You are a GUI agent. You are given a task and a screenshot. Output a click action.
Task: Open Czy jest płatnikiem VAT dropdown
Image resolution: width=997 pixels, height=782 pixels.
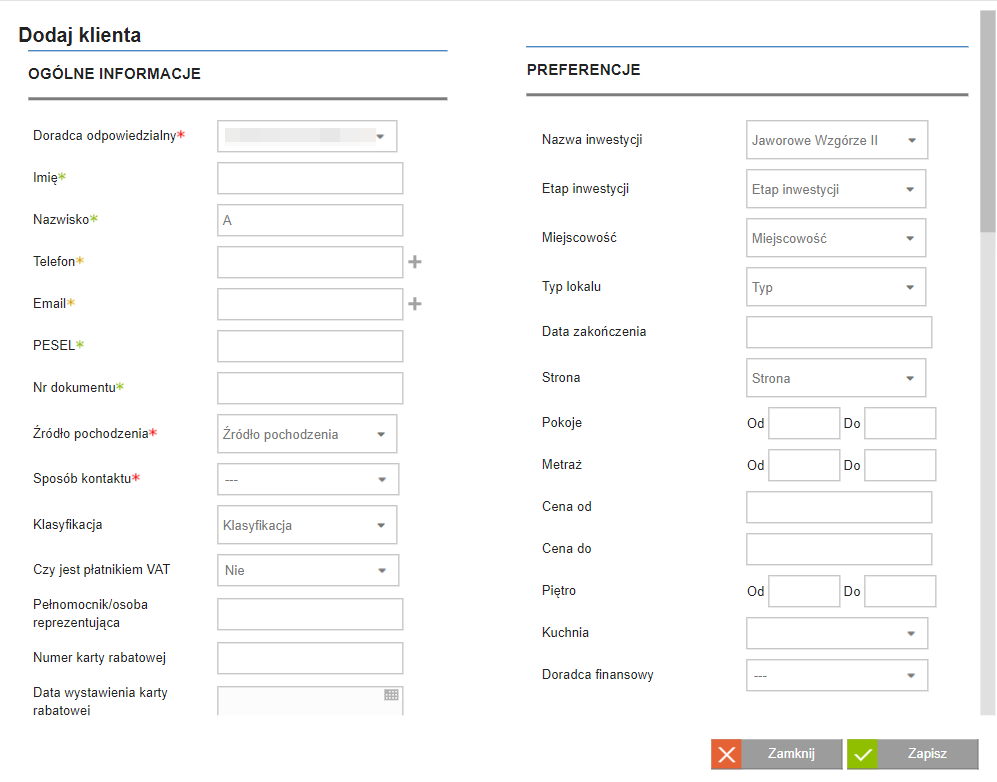[x=308, y=570]
